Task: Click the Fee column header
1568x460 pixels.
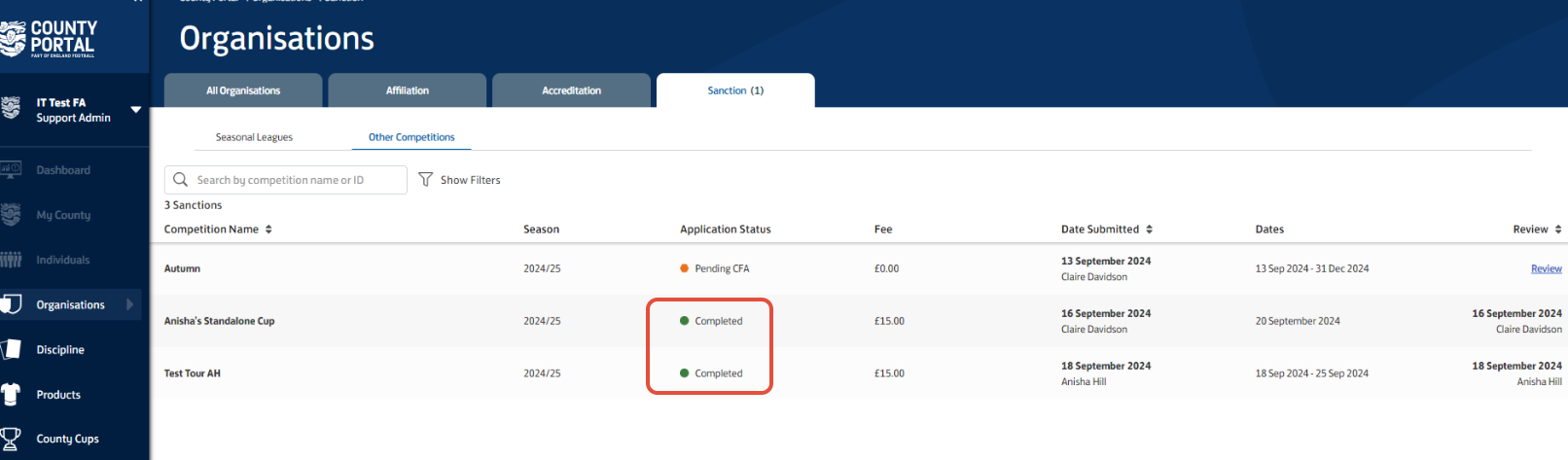Action: 883,230
